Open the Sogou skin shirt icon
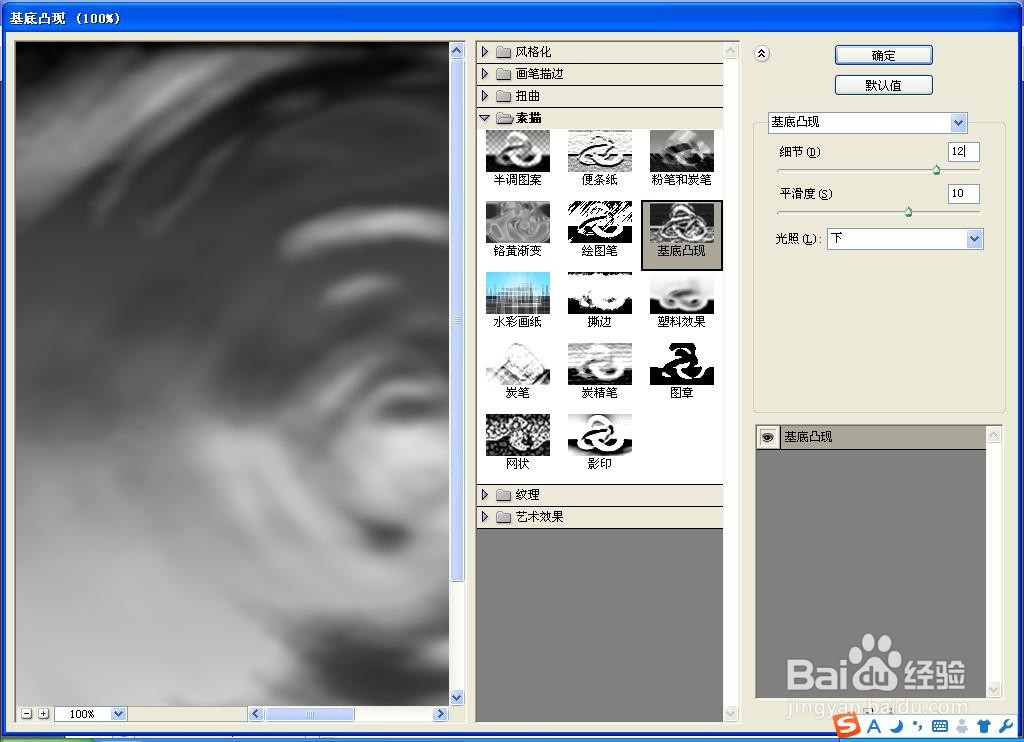1024x742 pixels. point(984,726)
